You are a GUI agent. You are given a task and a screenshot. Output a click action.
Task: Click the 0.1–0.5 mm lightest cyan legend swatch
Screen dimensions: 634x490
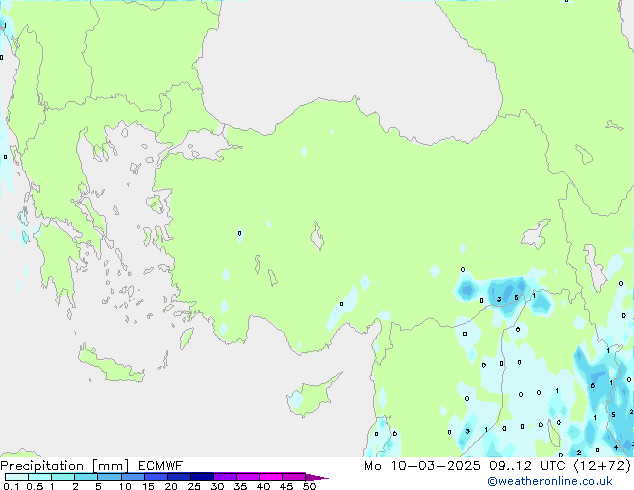point(17,477)
